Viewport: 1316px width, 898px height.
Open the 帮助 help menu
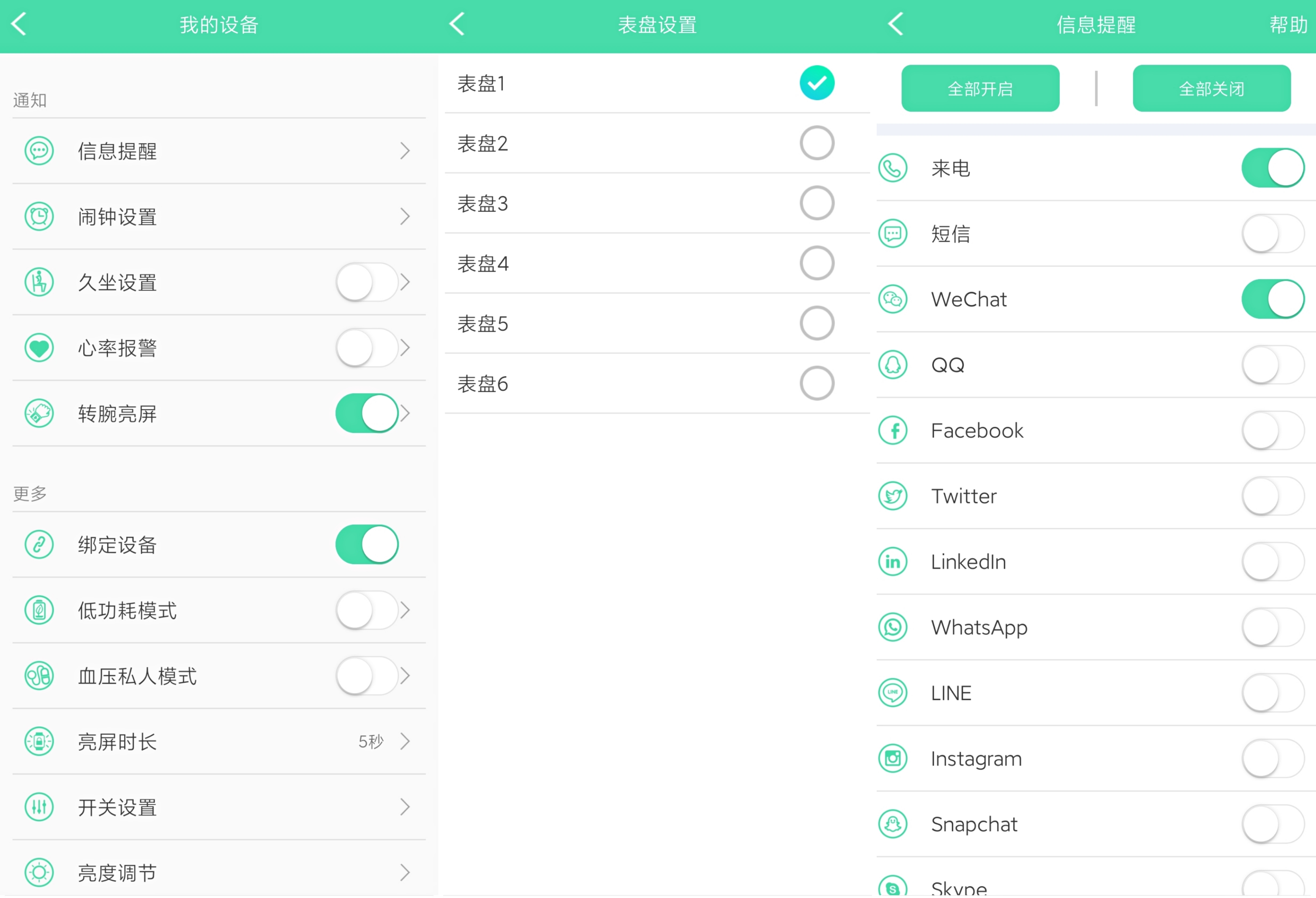pos(1288,25)
